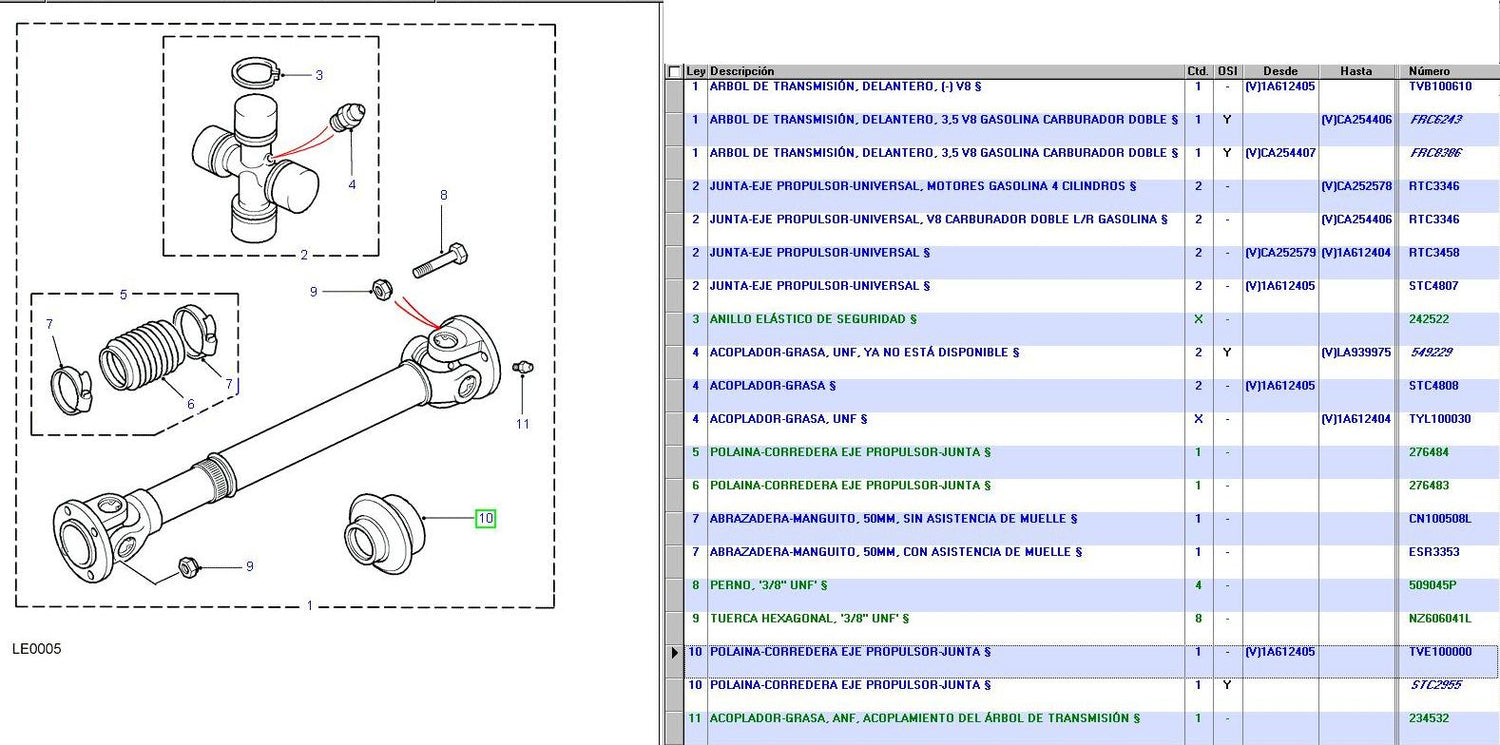The image size is (1500, 745).
Task: Click the Desde column header
Action: coord(1280,72)
